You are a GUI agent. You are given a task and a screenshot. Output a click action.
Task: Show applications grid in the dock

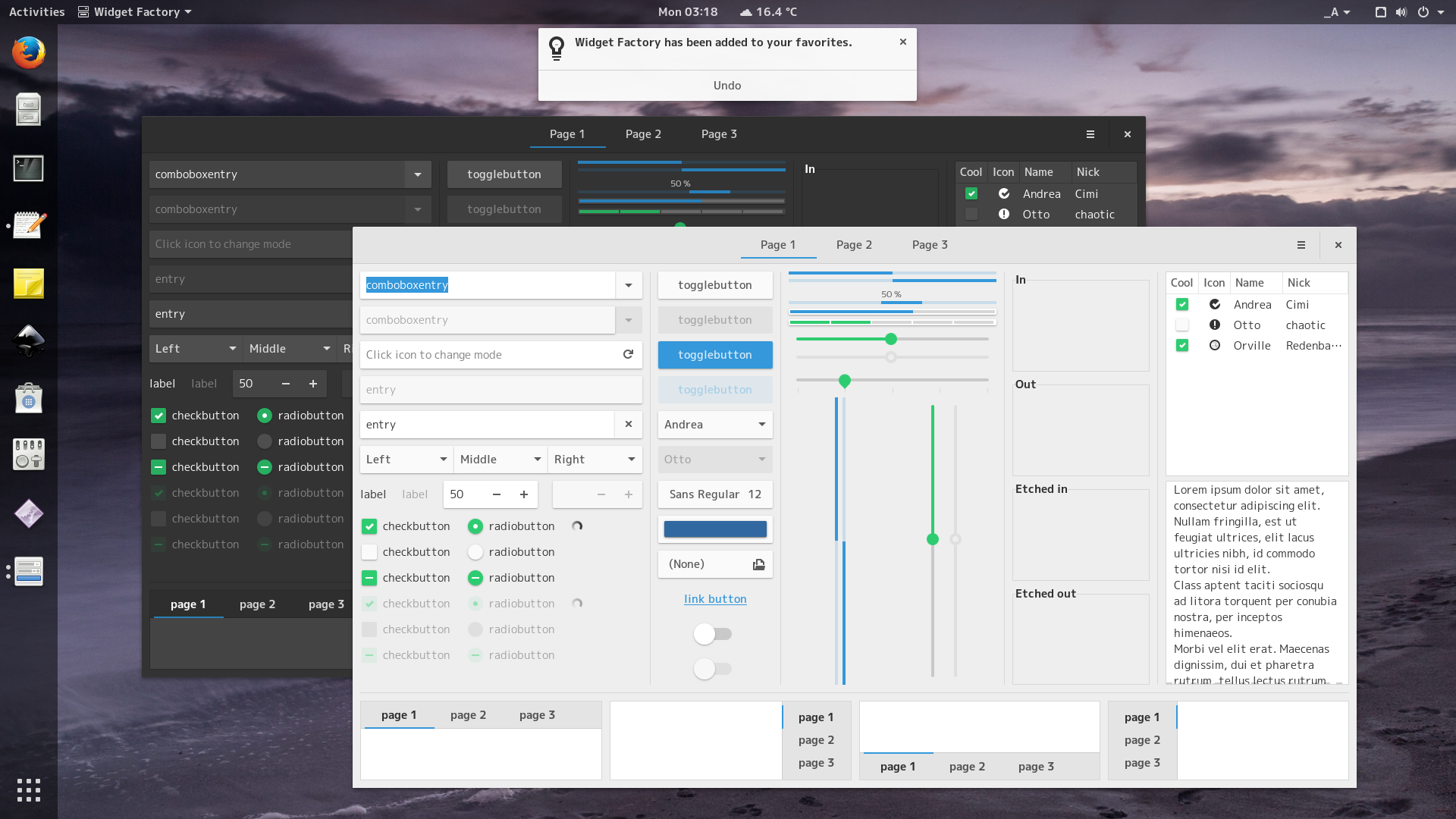[x=28, y=790]
